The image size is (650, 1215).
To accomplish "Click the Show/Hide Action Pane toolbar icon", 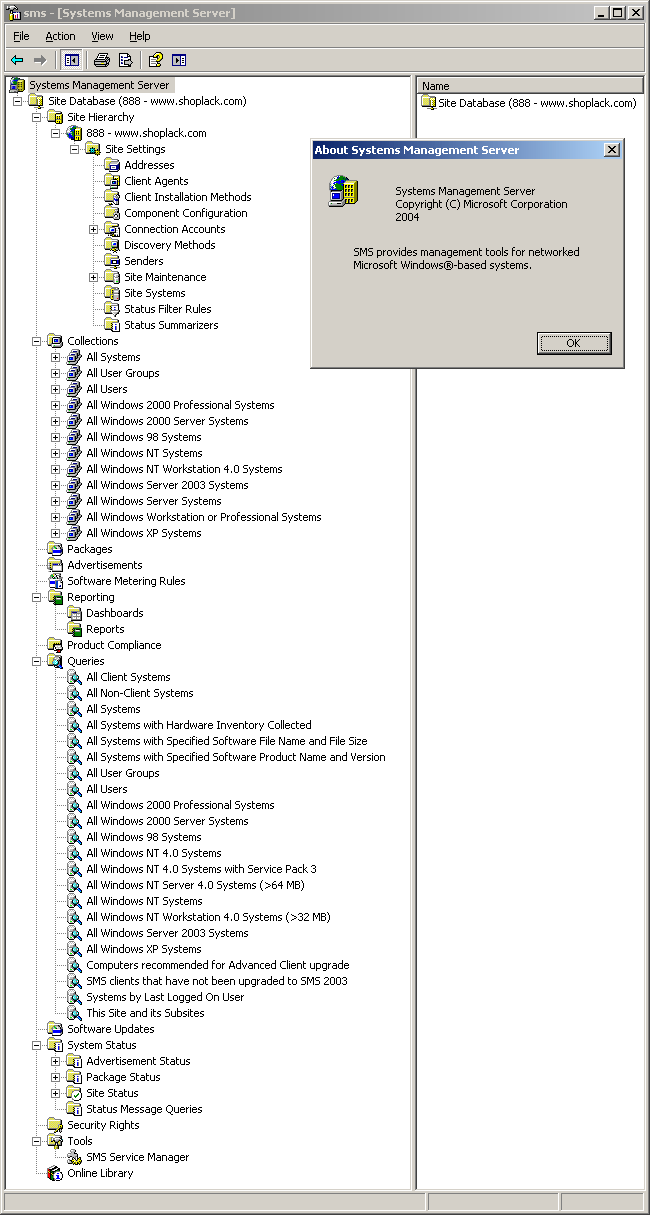I will click(x=179, y=60).
